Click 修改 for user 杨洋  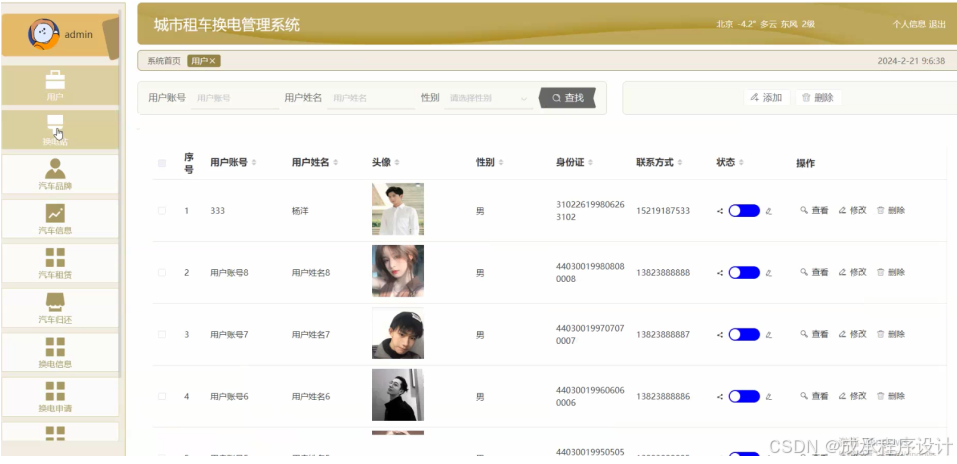853,211
